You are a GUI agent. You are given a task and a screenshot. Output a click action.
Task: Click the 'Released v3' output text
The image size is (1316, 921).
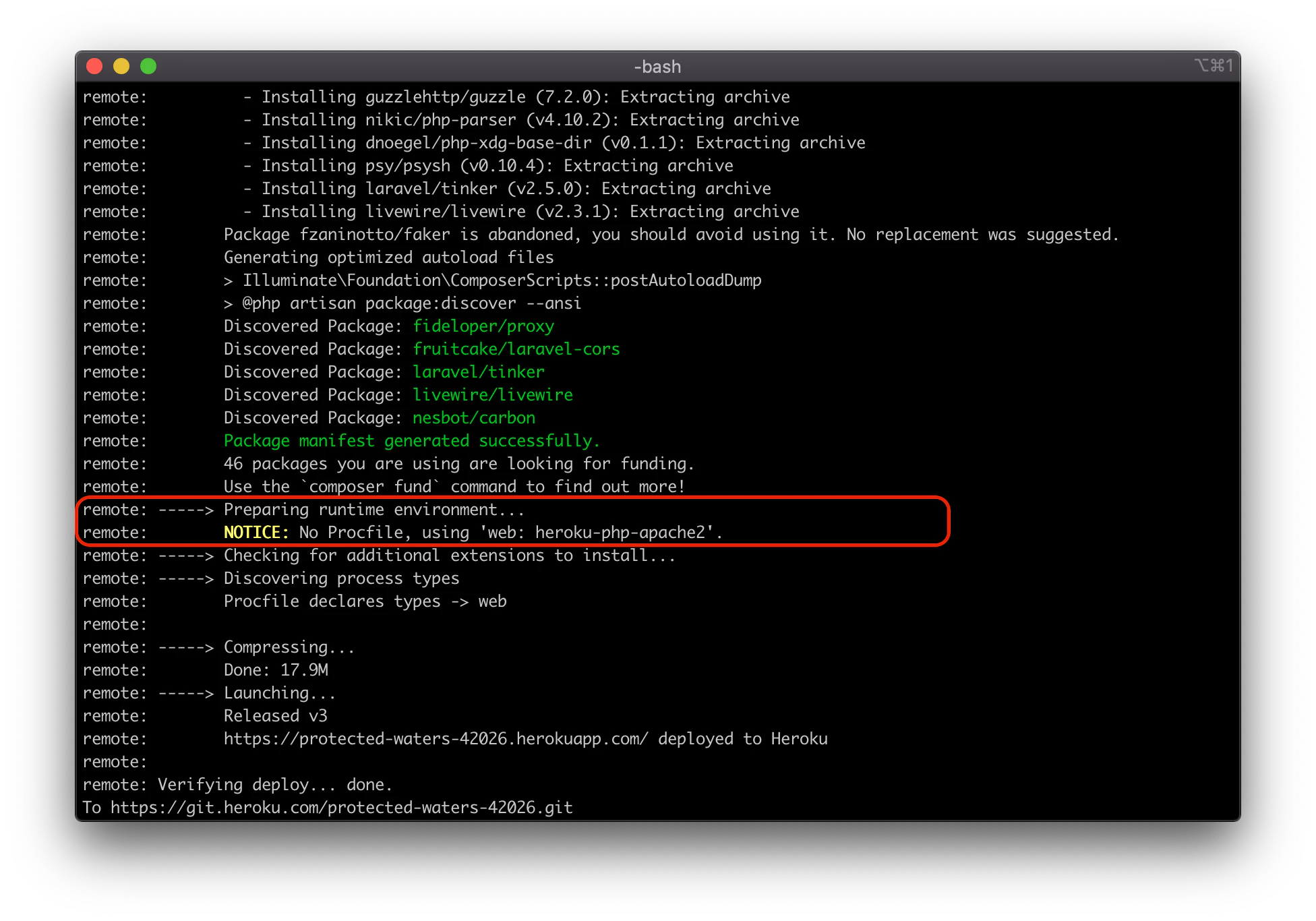[275, 716]
